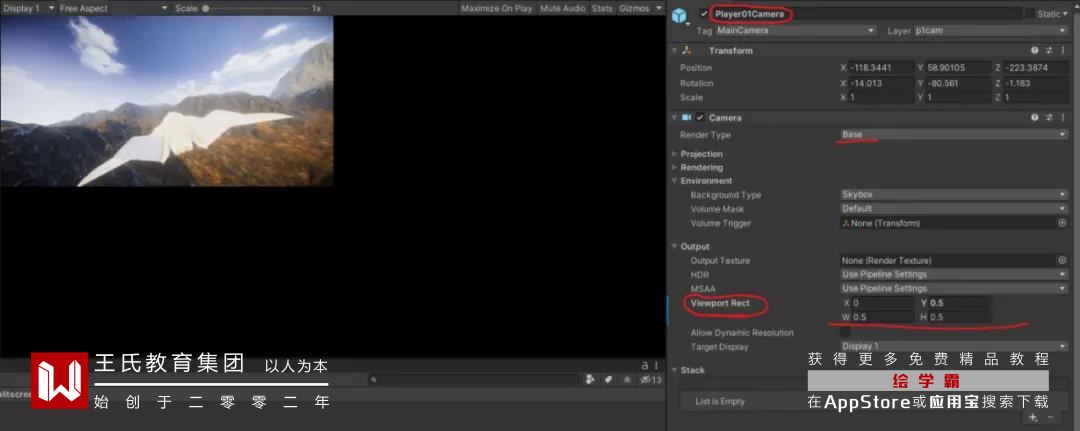
Task: Open the Camera component more-options menu
Action: coord(1063,118)
